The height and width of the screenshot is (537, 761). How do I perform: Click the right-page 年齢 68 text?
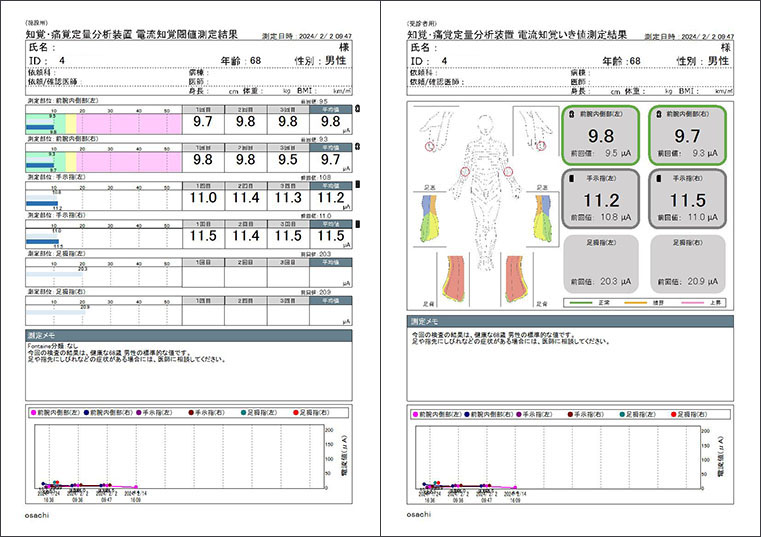pyautogui.click(x=621, y=61)
